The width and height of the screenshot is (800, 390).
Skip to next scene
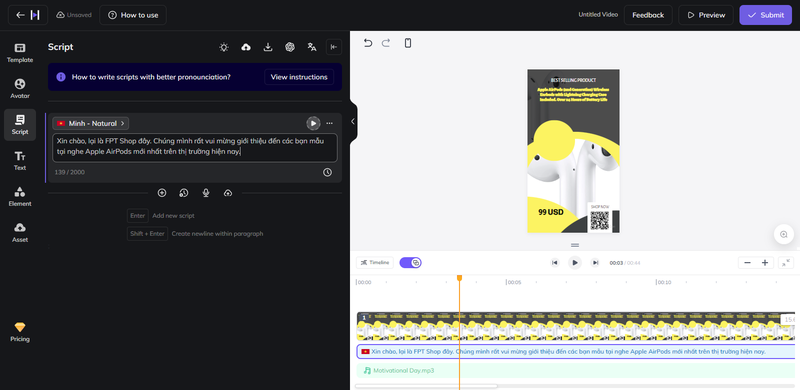click(x=595, y=262)
